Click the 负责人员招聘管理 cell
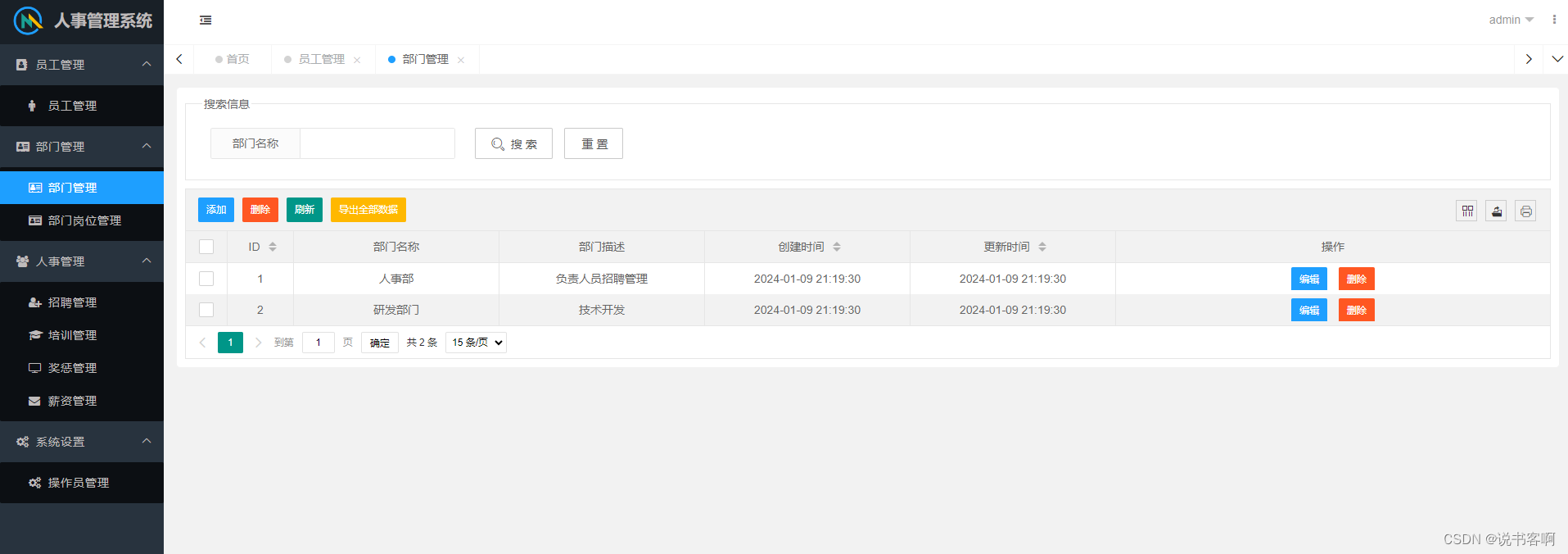 click(602, 279)
